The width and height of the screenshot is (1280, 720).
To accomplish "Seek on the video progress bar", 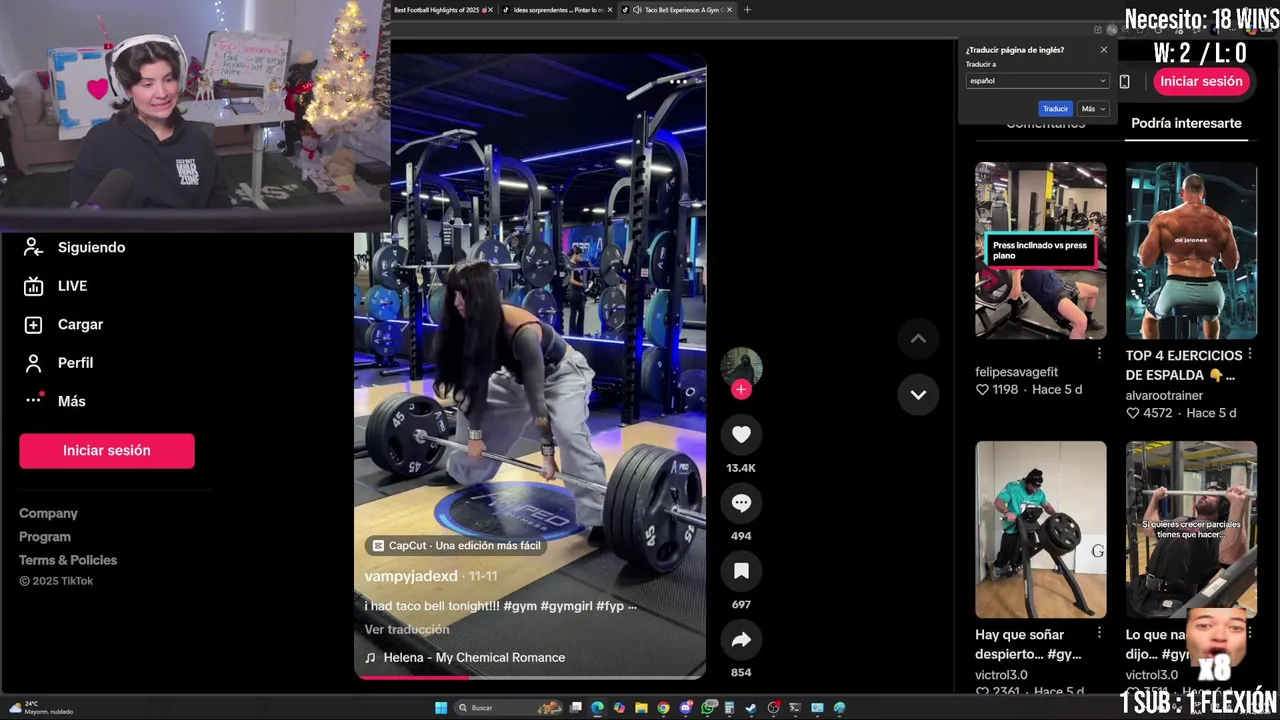I will 530,677.
